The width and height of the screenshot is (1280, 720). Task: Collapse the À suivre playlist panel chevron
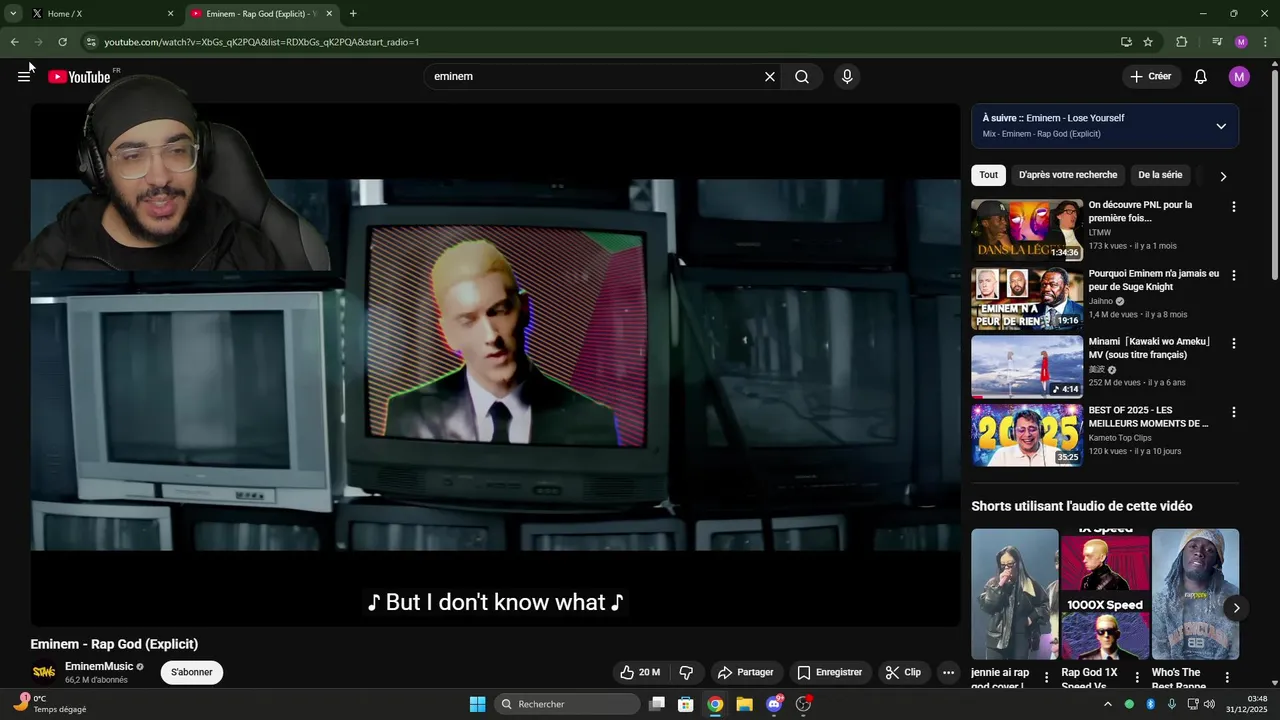1221,126
